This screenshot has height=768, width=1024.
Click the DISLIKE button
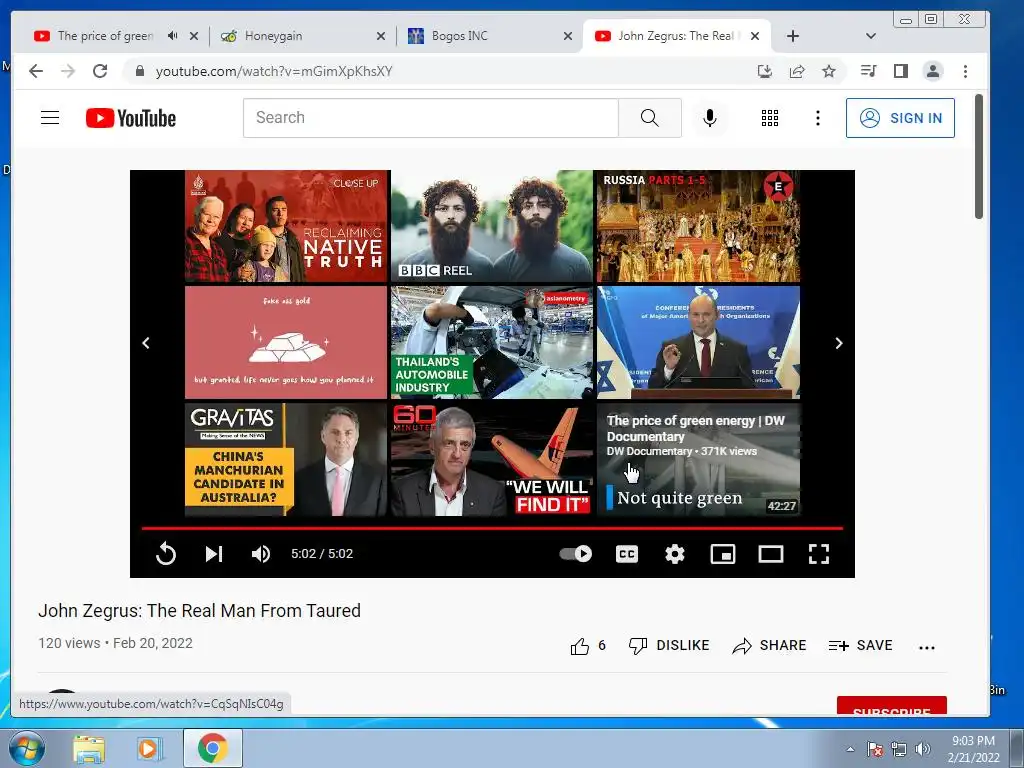pyautogui.click(x=669, y=646)
